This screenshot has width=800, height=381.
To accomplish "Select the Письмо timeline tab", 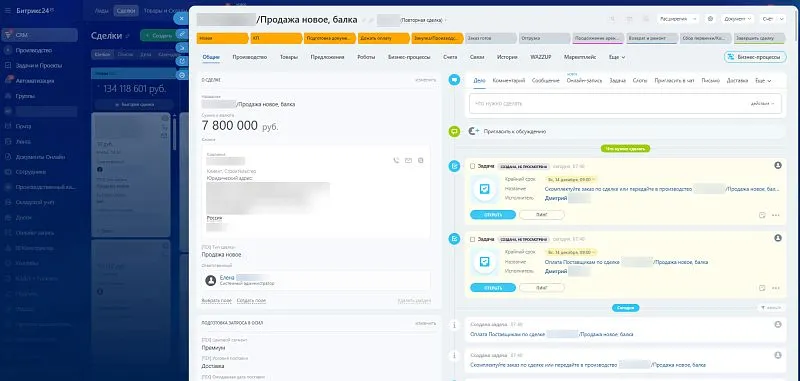I will coord(710,81).
